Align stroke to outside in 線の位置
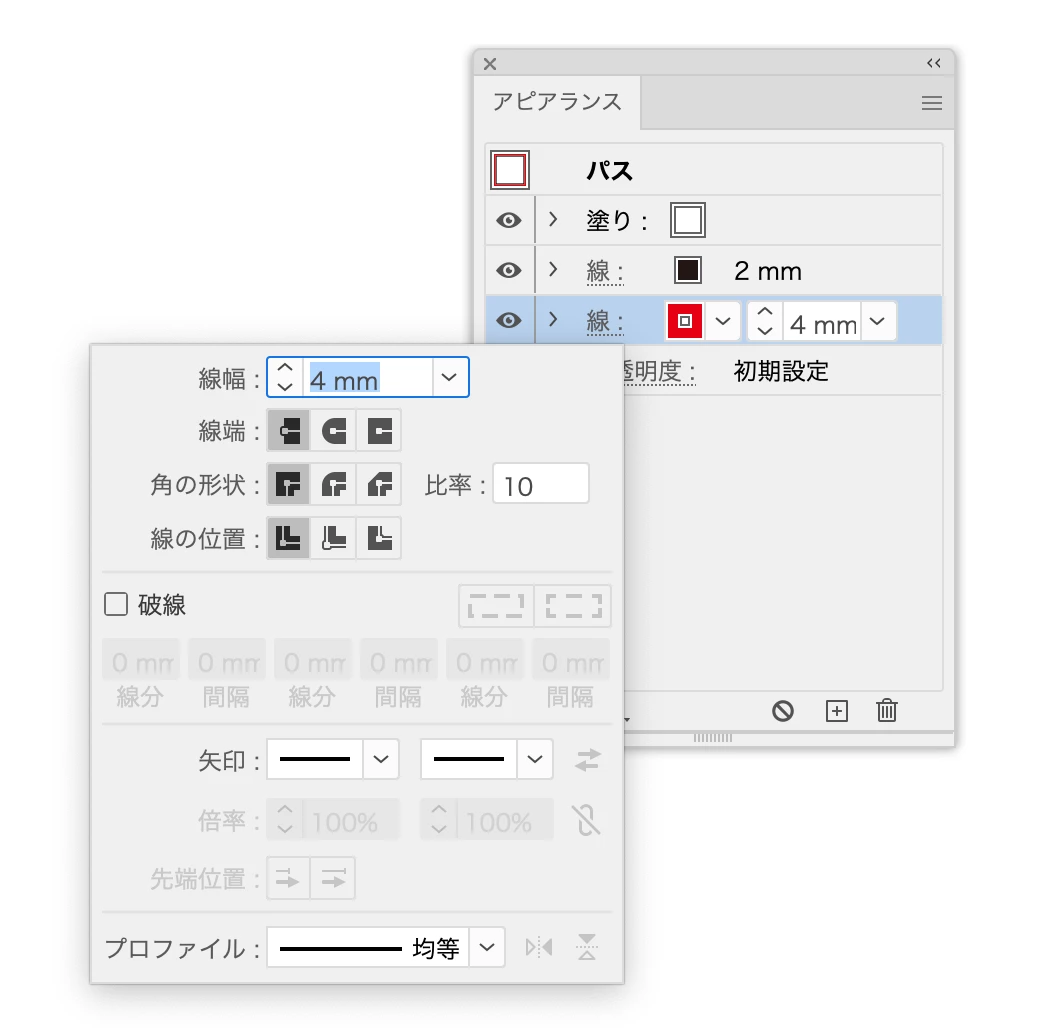The width and height of the screenshot is (1038, 1036). pos(379,538)
